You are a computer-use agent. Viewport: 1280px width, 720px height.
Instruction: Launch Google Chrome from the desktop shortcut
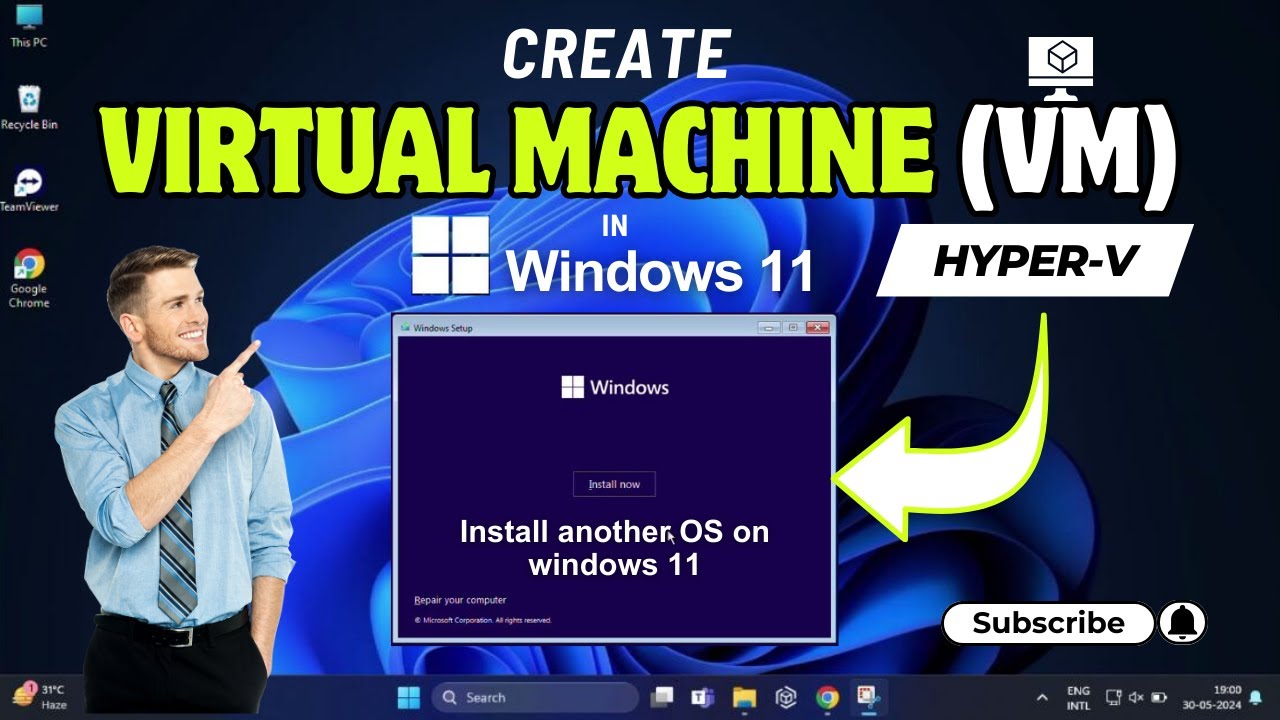click(29, 278)
